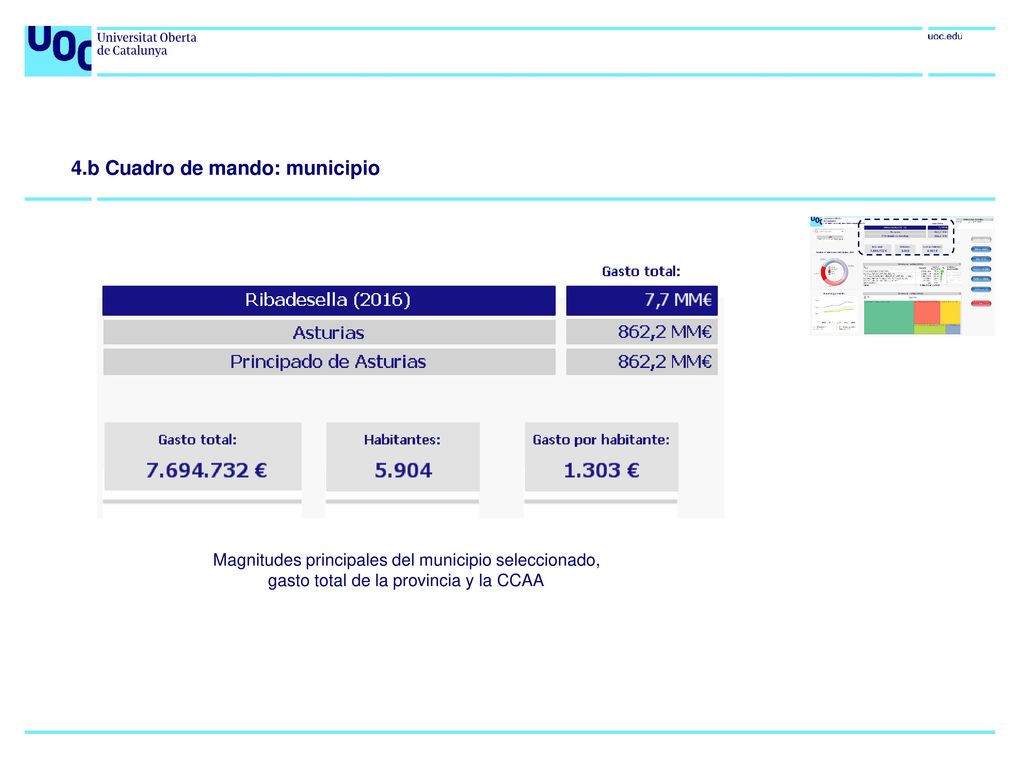Select the Ribadesella (2016) row
The height and width of the screenshot is (768, 1024).
click(x=328, y=300)
